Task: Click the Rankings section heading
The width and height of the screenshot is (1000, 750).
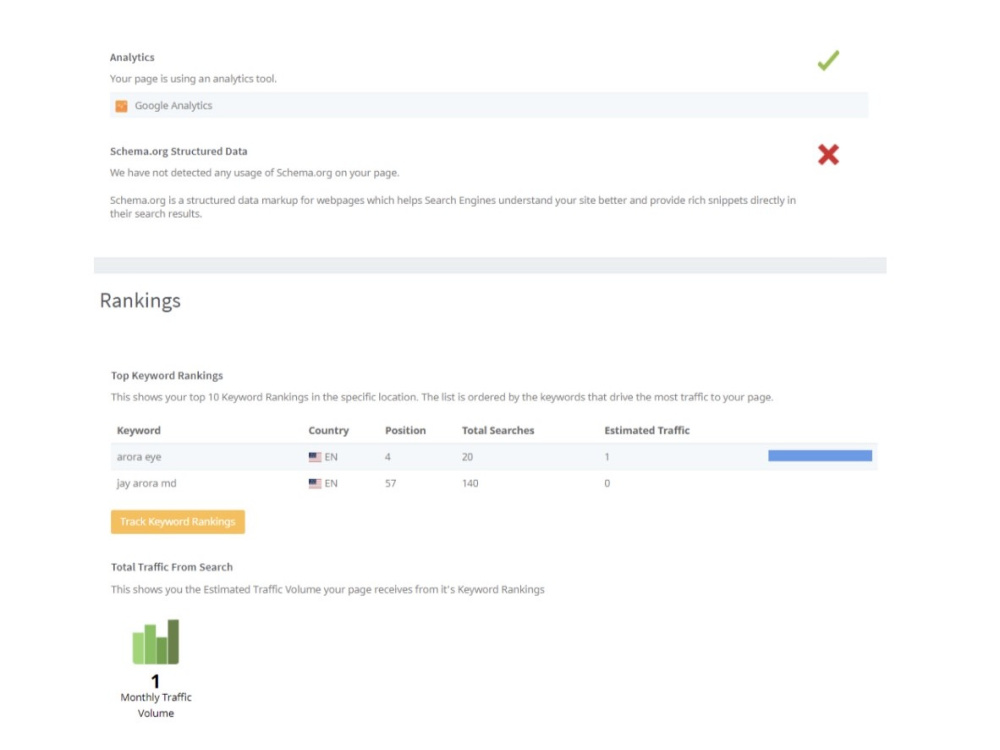Action: [140, 300]
